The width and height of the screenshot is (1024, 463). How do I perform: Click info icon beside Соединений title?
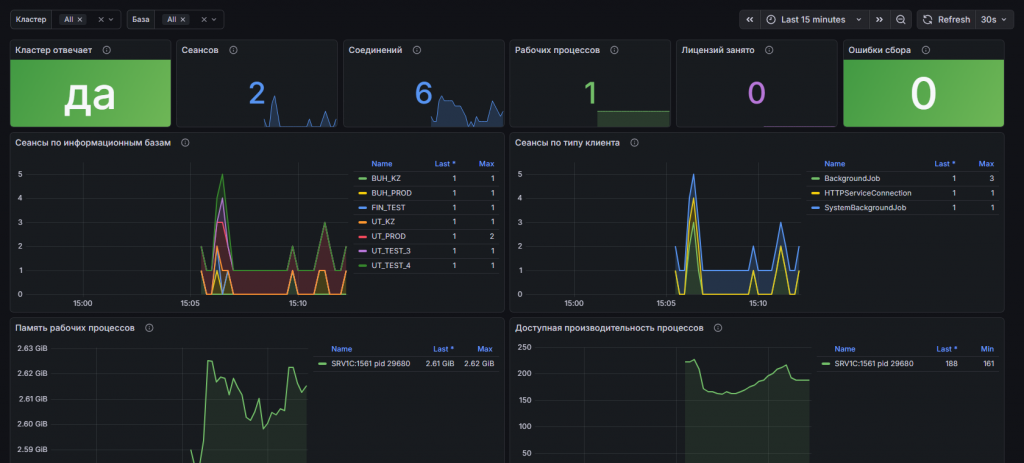[x=417, y=50]
